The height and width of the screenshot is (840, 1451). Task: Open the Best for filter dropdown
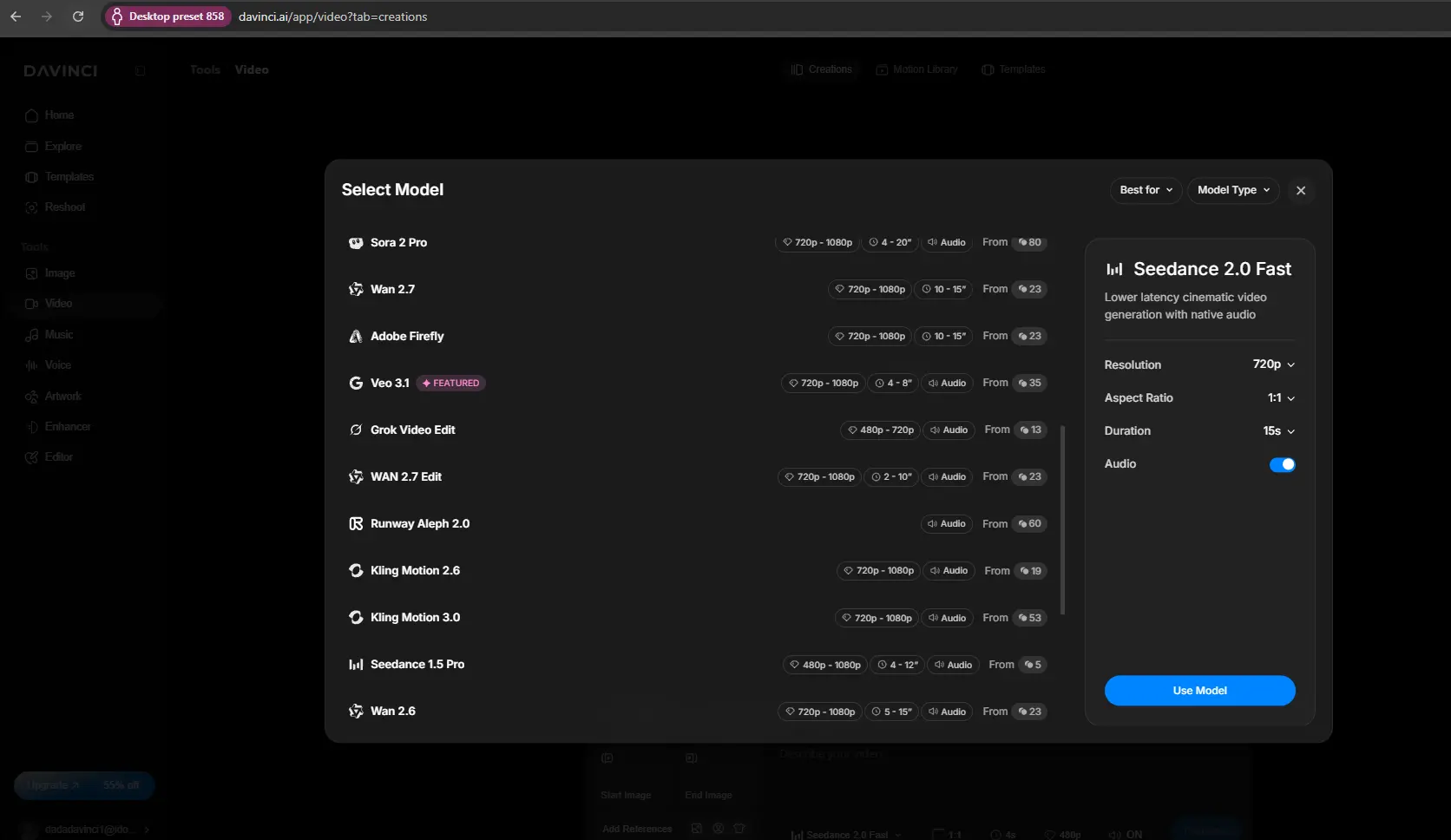[1146, 190]
